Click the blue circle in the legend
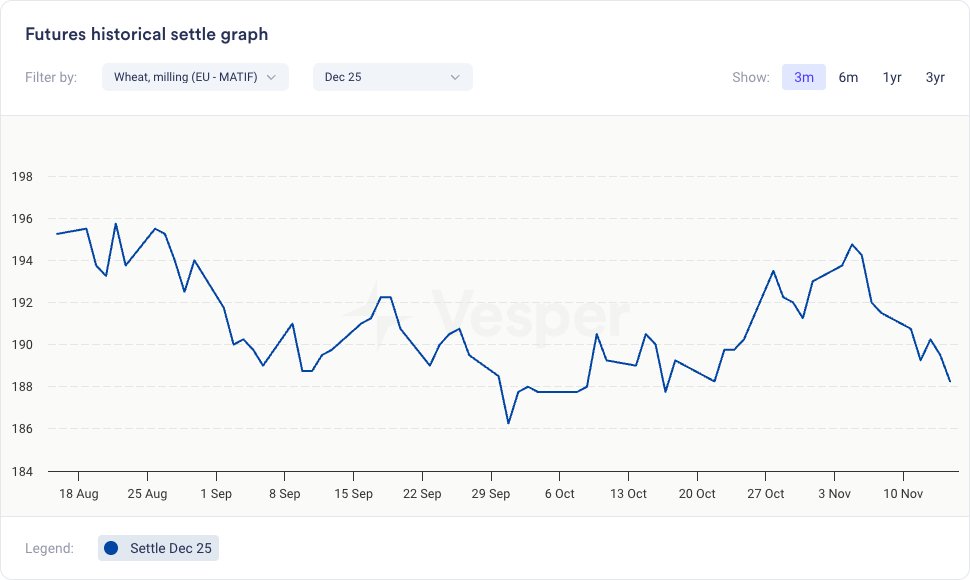The width and height of the screenshot is (970, 580). [x=111, y=548]
